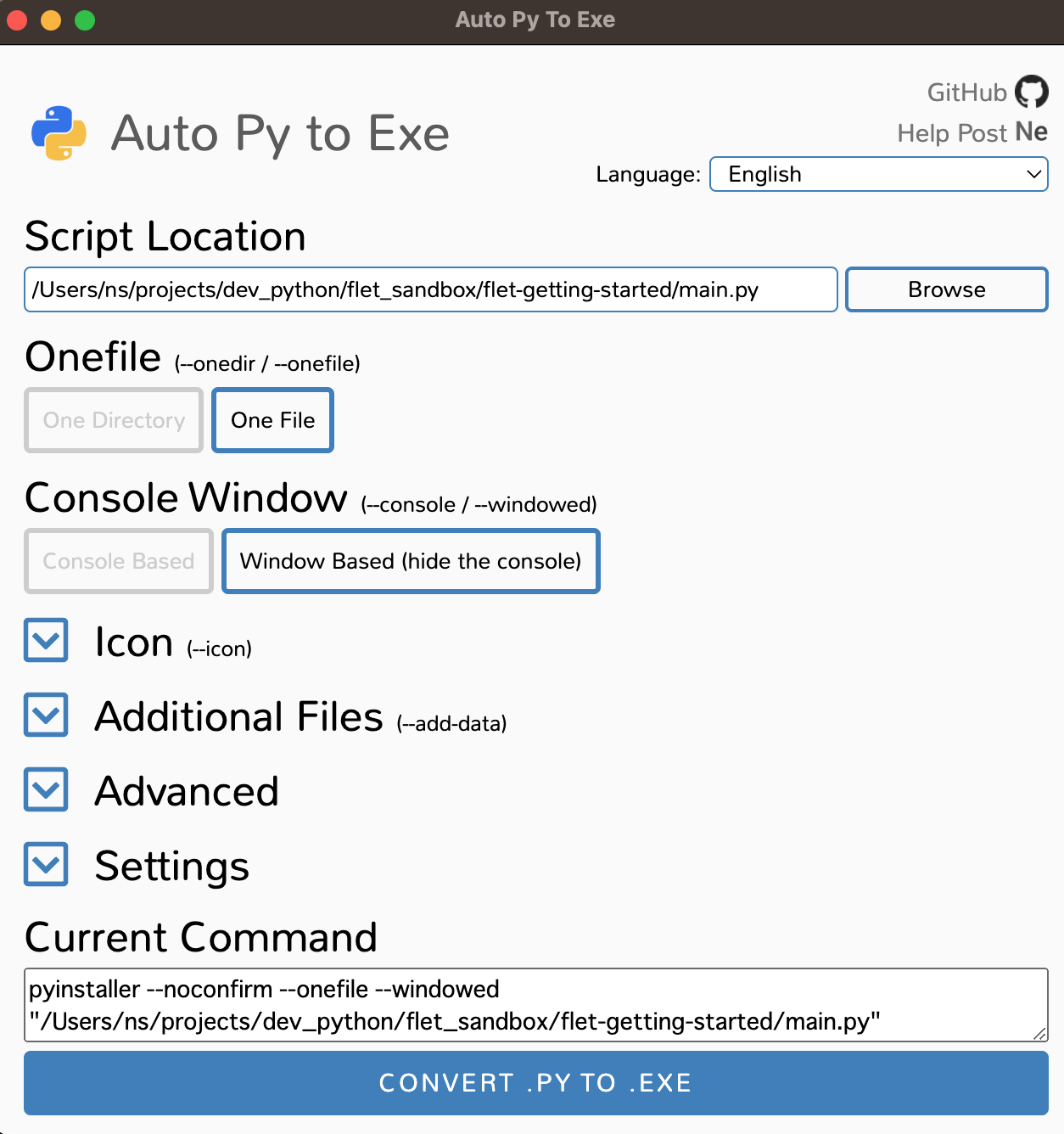Select the One File option
This screenshot has height=1134, width=1064.
tap(272, 420)
